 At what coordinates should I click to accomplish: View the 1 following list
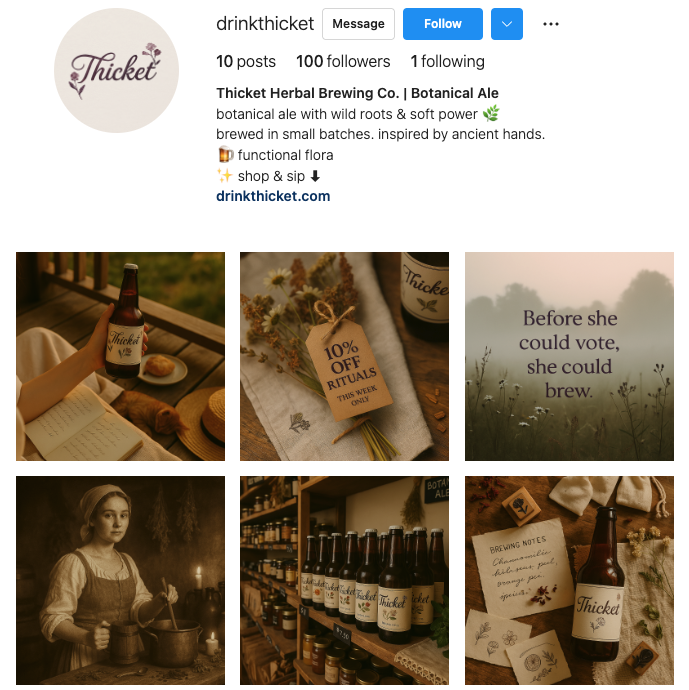[447, 61]
